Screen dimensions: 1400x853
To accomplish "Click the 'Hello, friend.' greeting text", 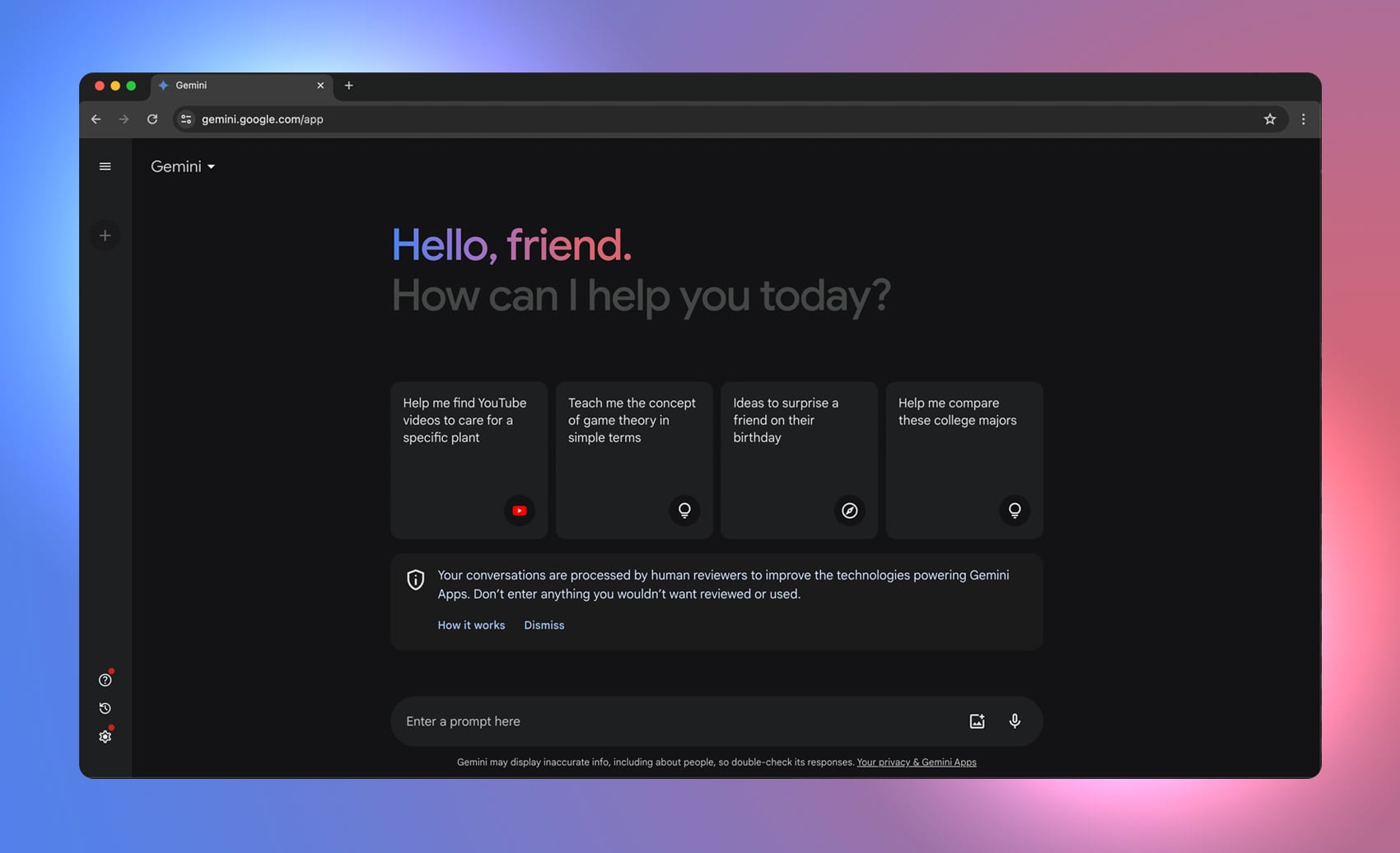I will (511, 245).
